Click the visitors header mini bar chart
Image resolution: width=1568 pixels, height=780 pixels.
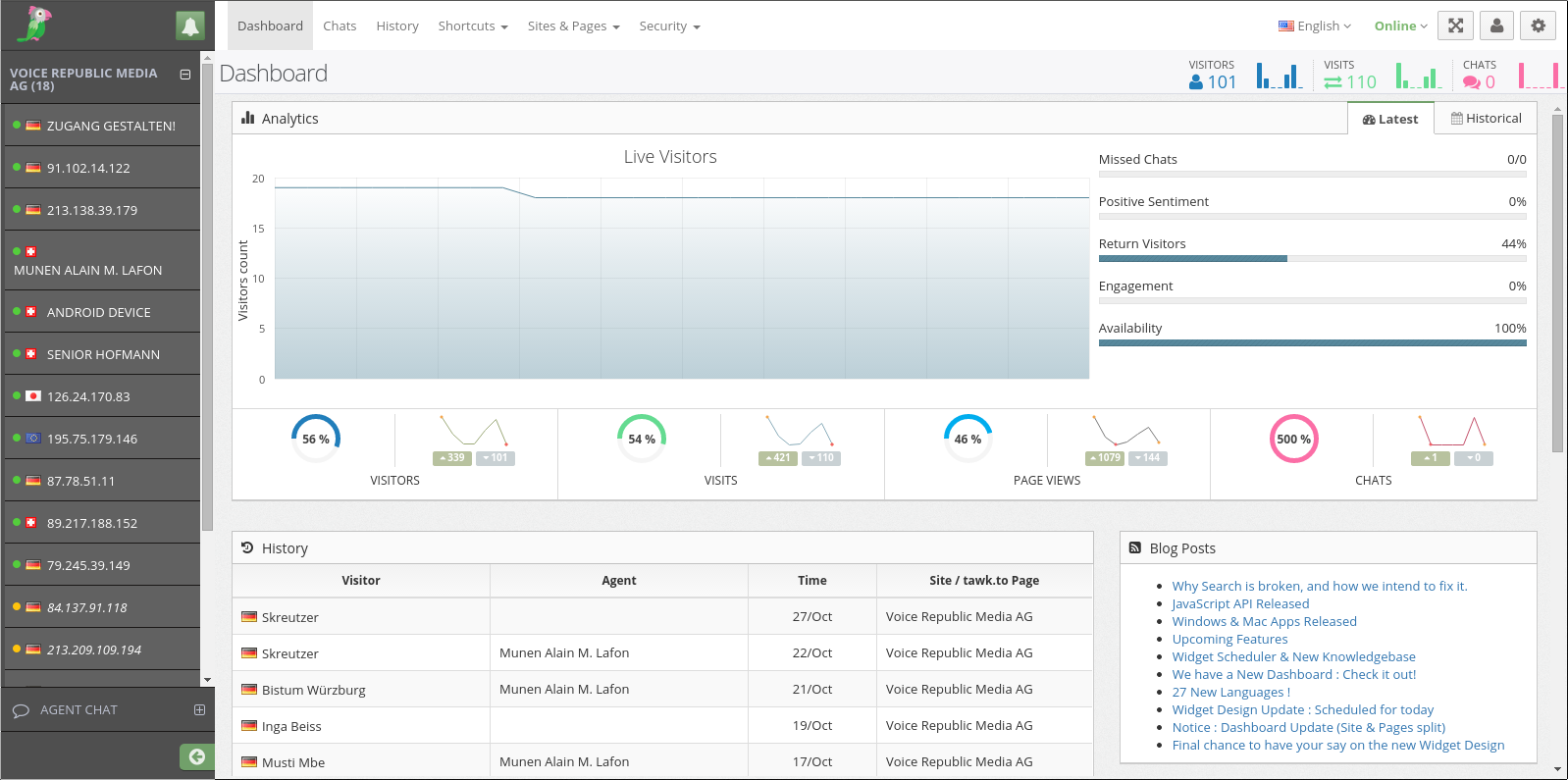1280,76
